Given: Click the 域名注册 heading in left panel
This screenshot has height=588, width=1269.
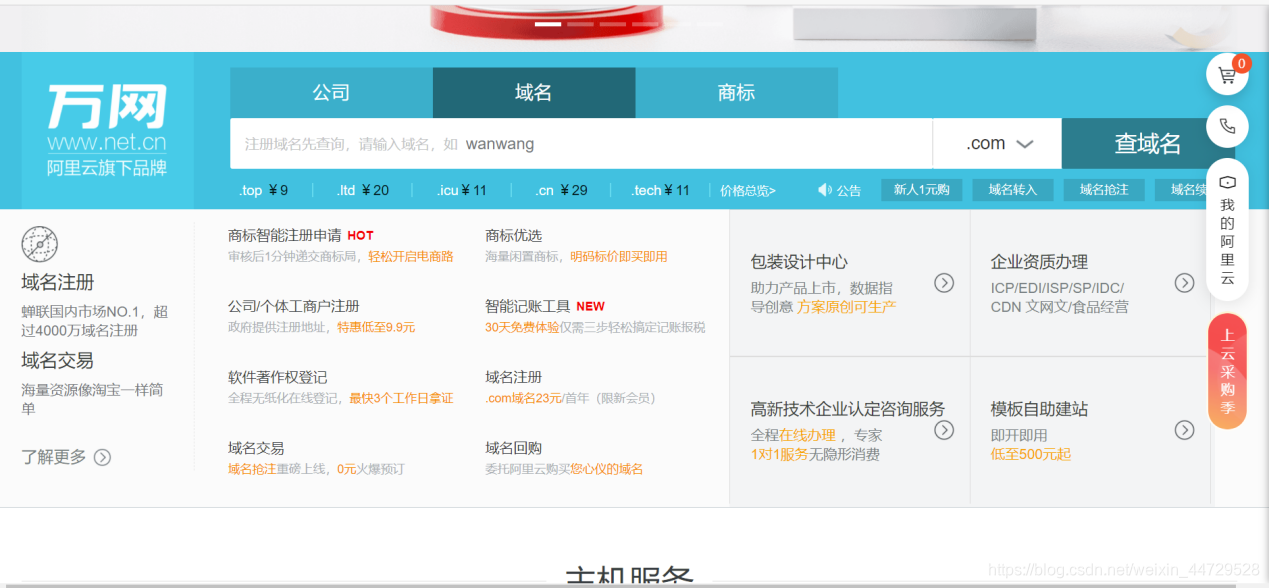Looking at the screenshot, I should point(58,282).
